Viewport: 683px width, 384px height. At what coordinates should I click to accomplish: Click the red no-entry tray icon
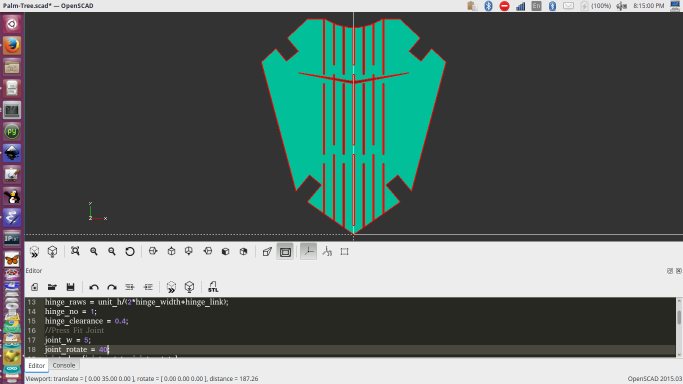(504, 6)
